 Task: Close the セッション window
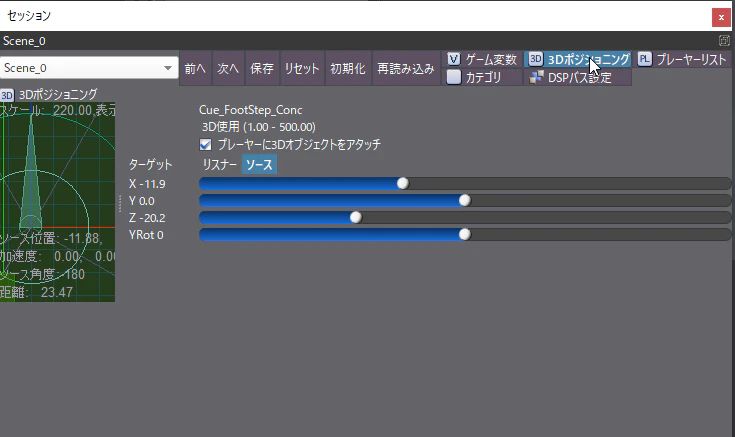[721, 18]
